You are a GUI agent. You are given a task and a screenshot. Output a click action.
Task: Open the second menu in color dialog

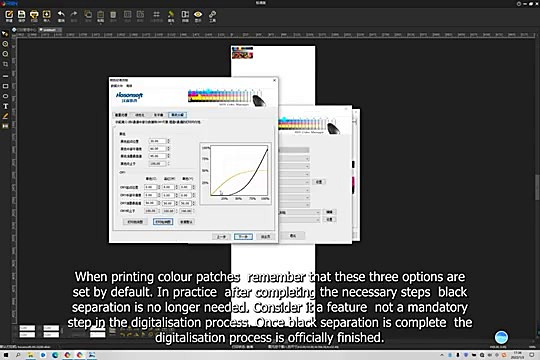coord(129,85)
